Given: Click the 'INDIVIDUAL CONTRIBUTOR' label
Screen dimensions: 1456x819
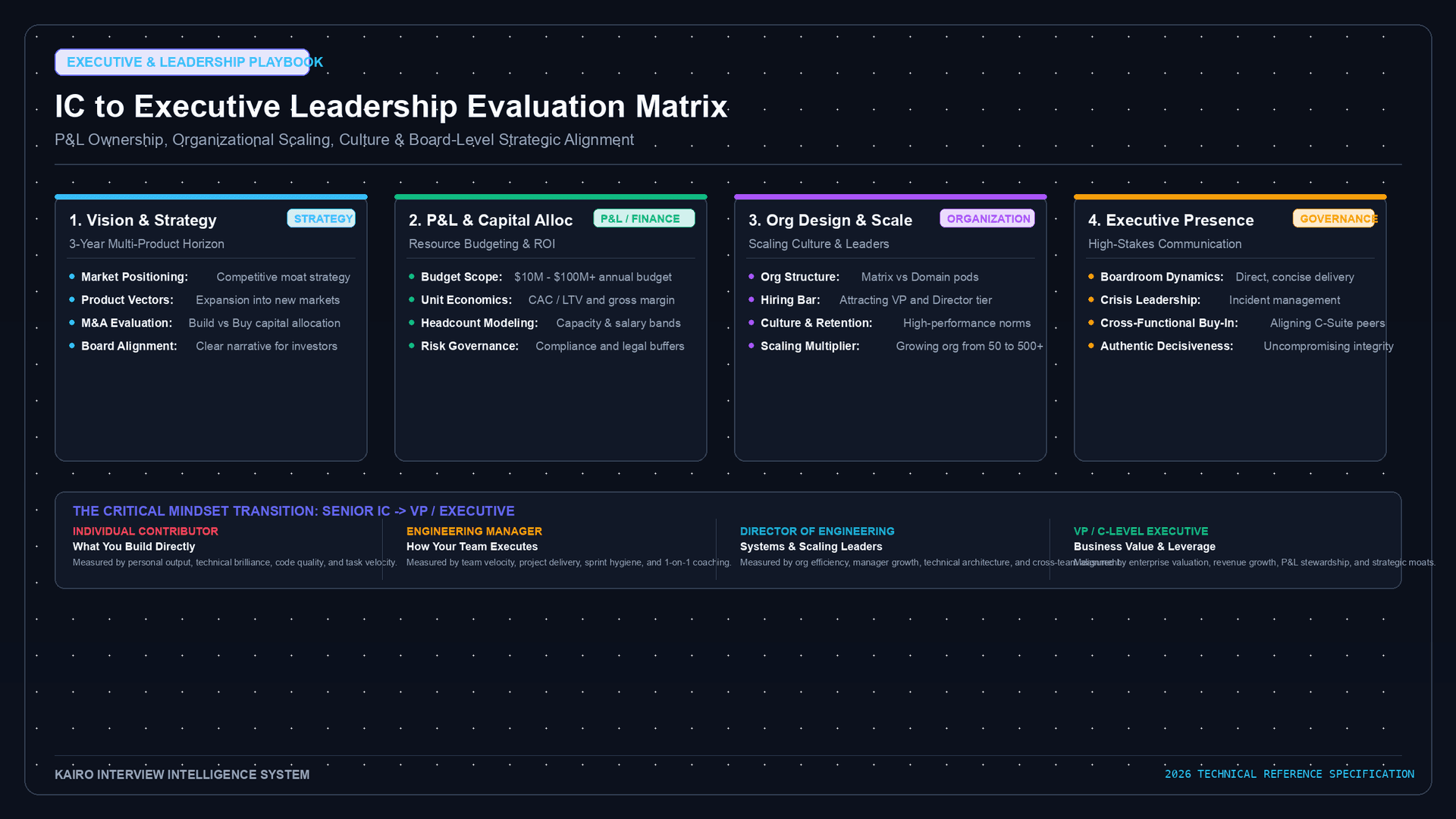Looking at the screenshot, I should click(145, 532).
